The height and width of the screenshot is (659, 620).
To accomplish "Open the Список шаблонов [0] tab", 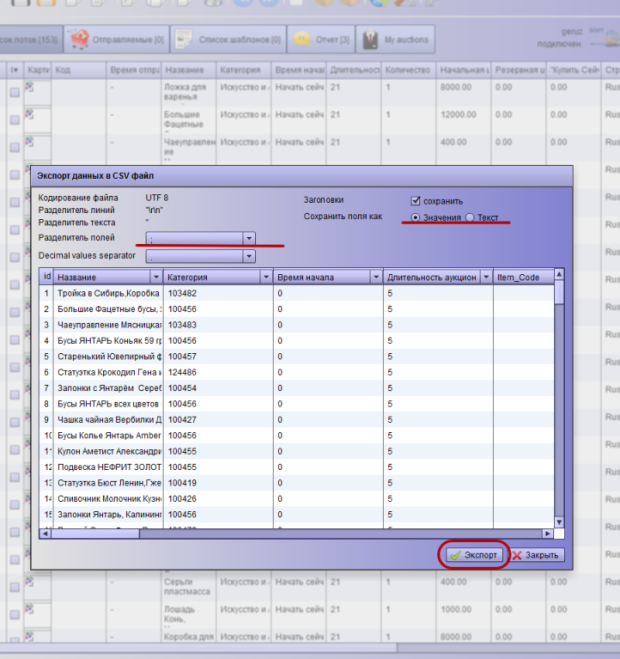I will 229,39.
